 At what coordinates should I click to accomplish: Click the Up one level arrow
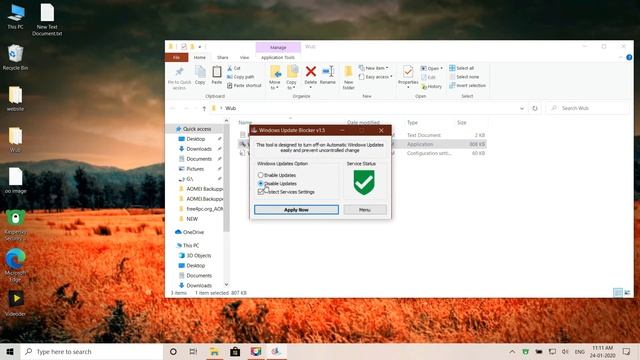click(204, 109)
